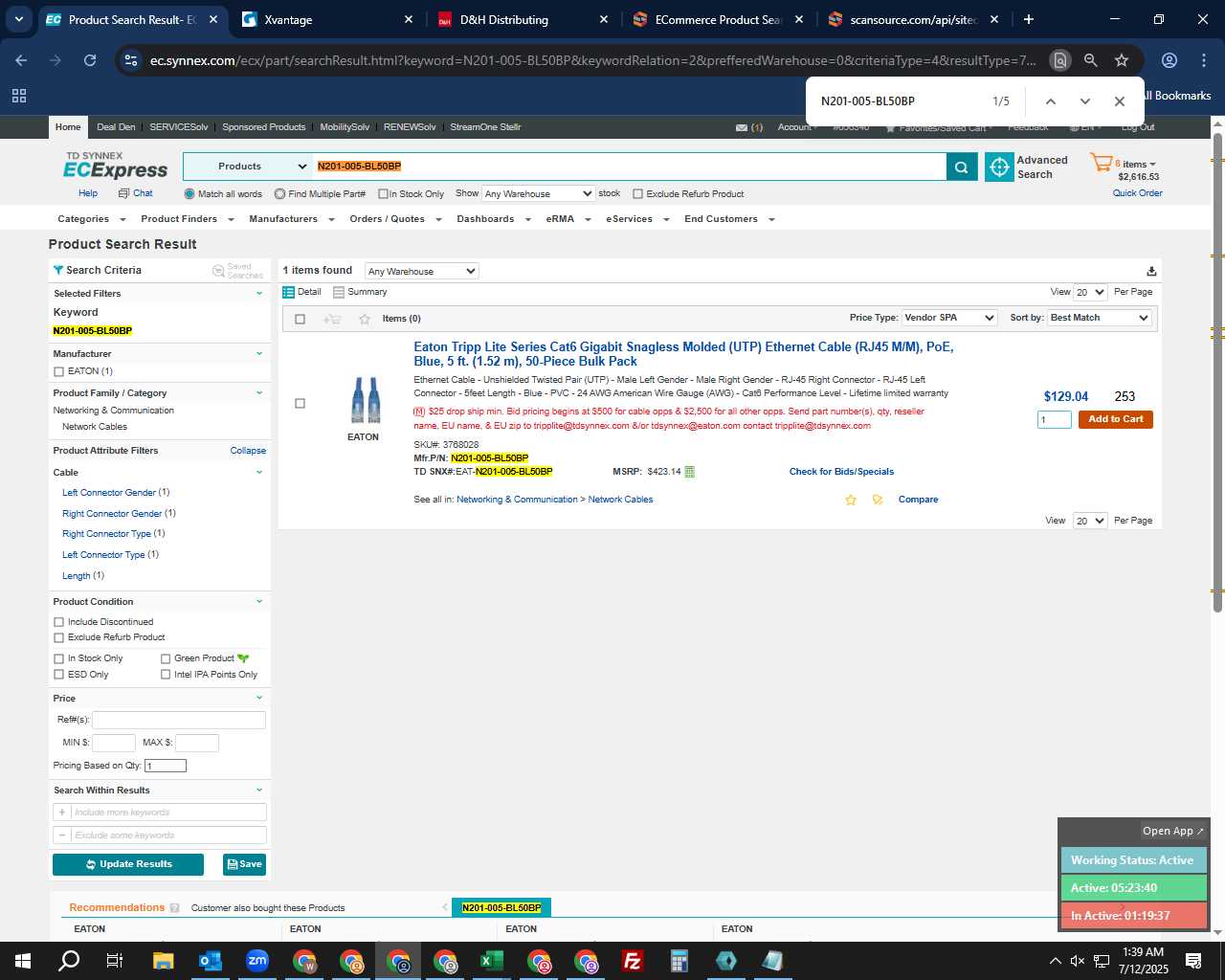Screen dimensions: 1225x980
Task: Click the EATON cable product thumbnail
Action: point(366,401)
